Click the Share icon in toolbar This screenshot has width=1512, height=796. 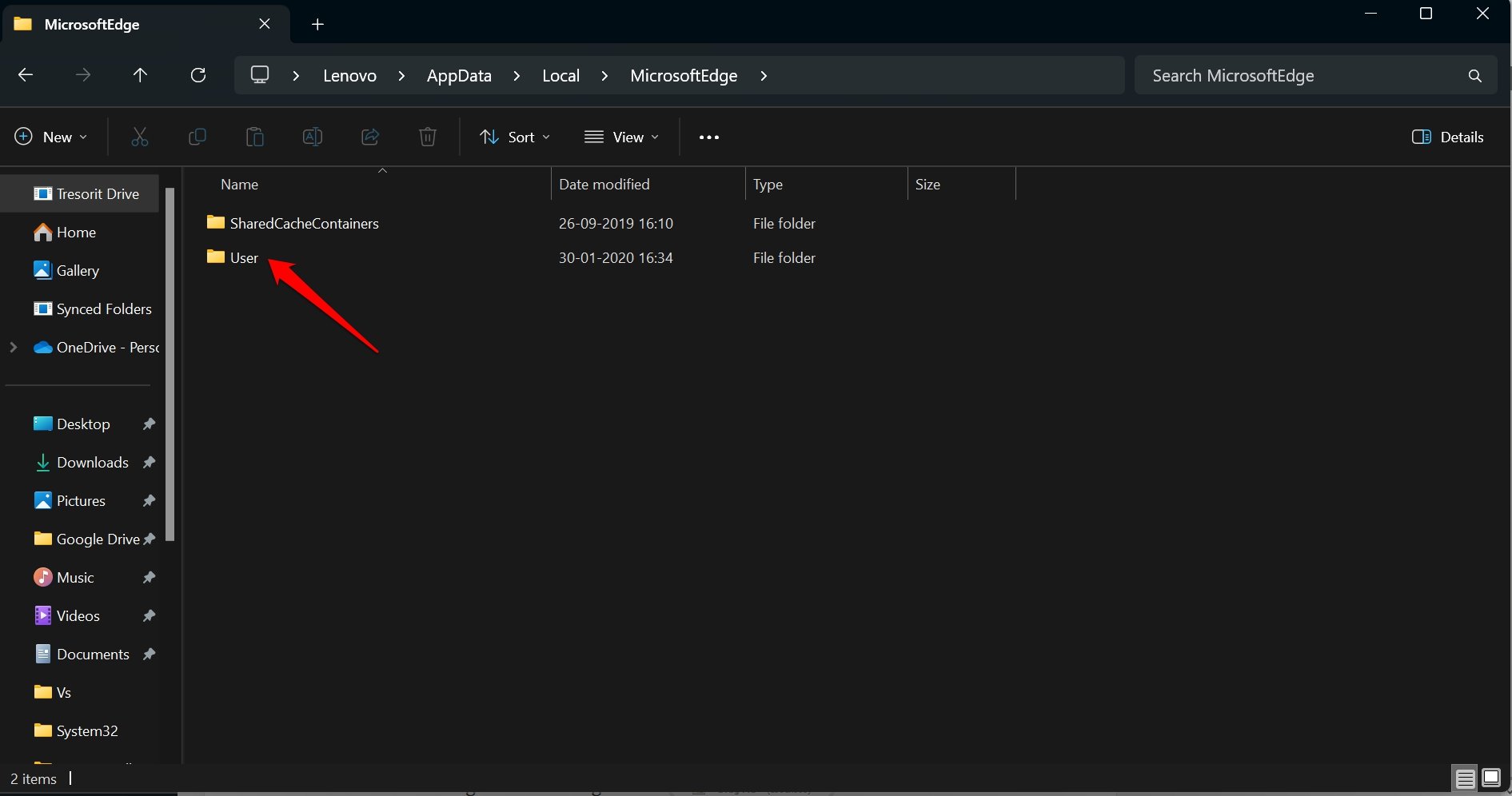(x=370, y=137)
